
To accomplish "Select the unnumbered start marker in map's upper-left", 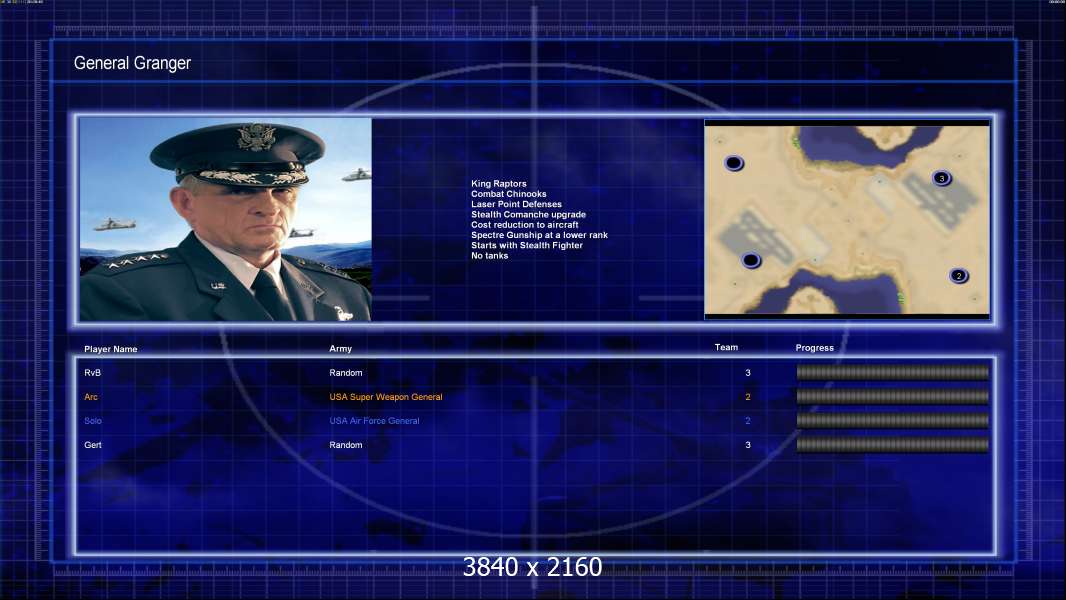I will click(x=734, y=163).
